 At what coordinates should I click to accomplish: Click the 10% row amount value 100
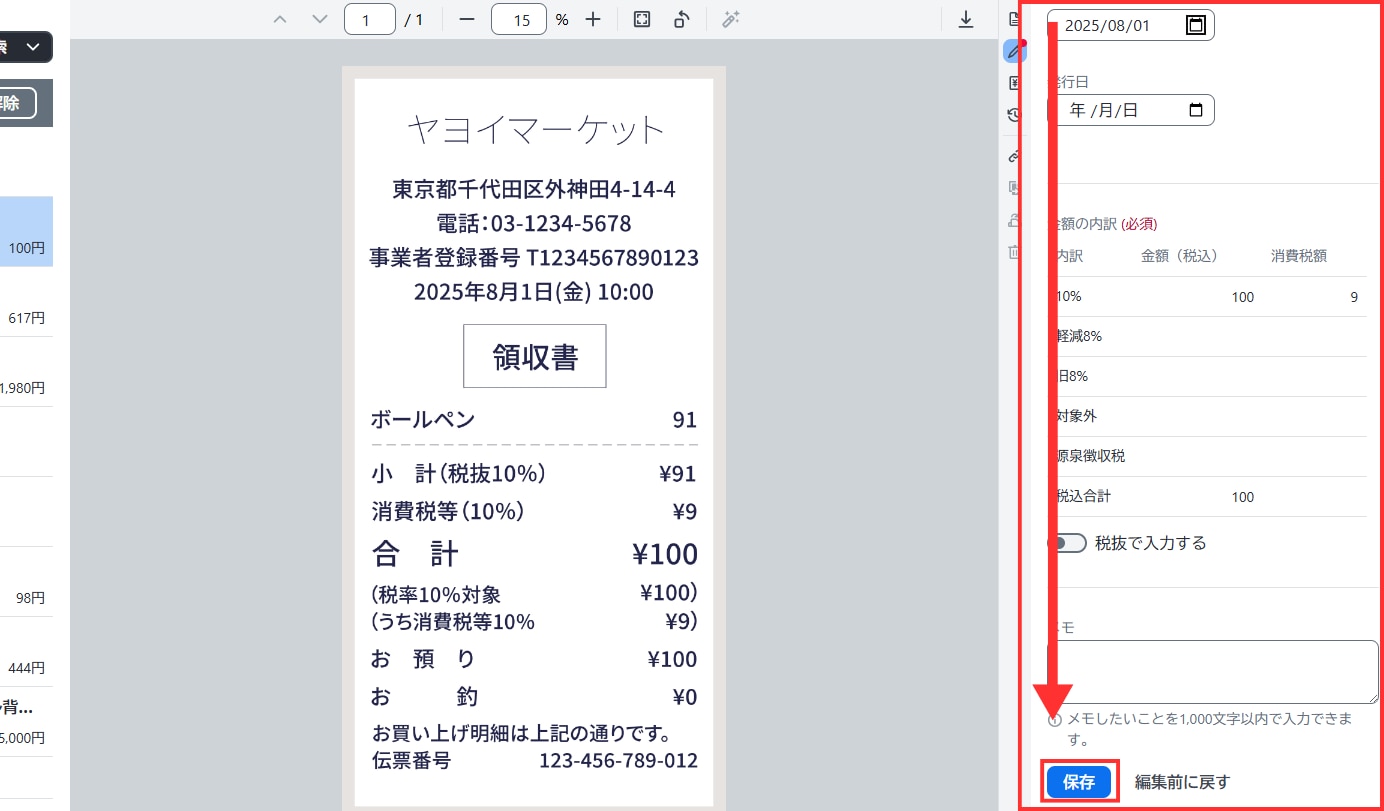point(1242,297)
